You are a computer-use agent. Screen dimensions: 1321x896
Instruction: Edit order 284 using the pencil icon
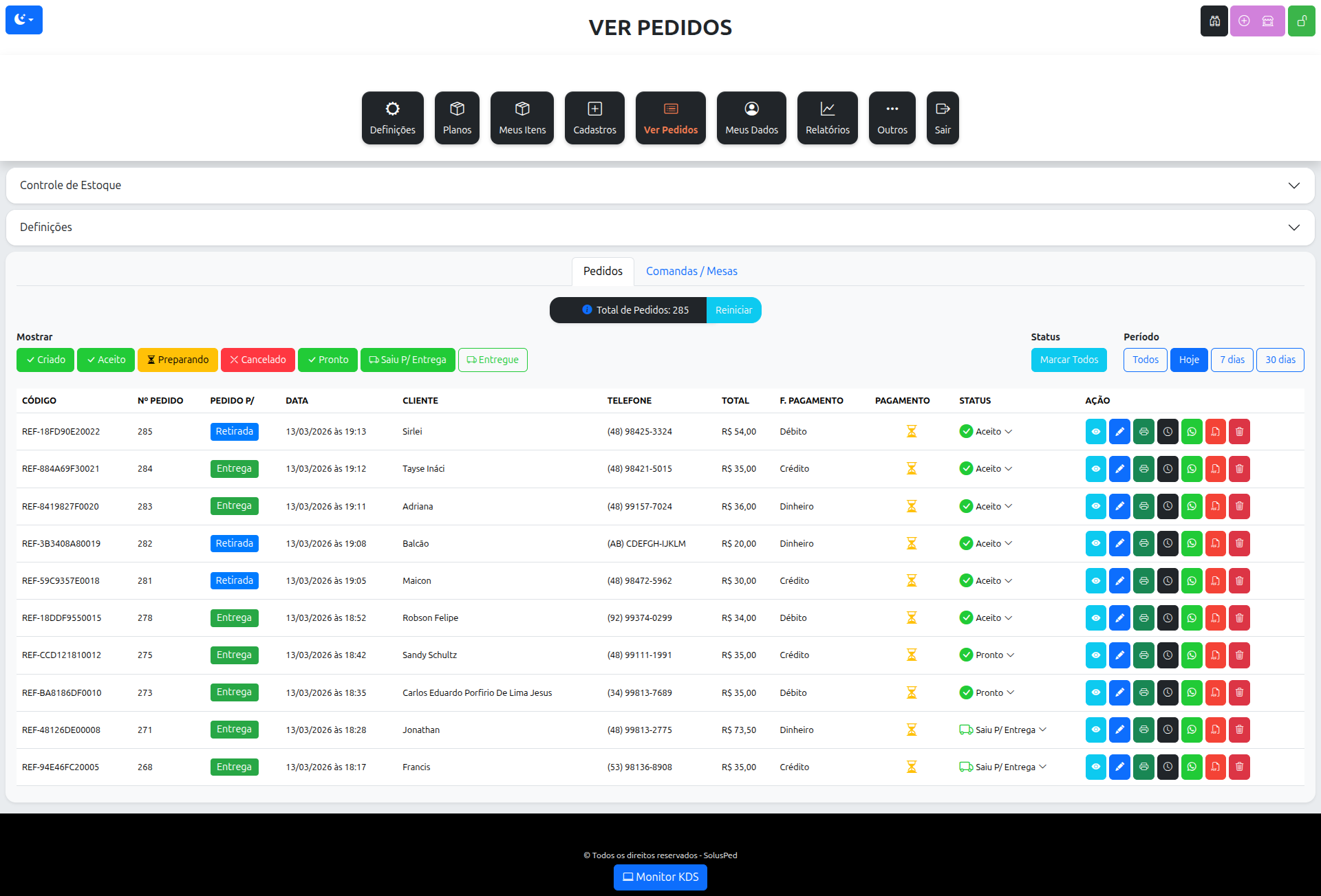click(x=1119, y=468)
